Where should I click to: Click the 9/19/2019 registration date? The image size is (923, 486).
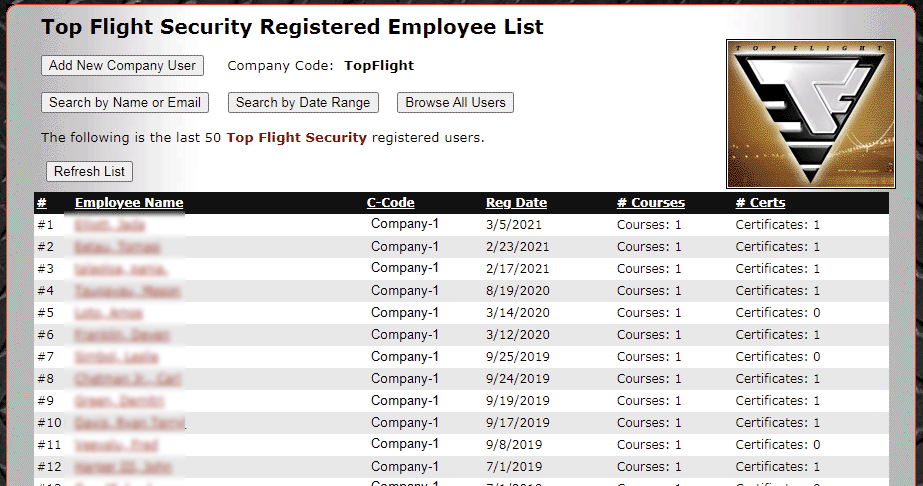pos(517,401)
